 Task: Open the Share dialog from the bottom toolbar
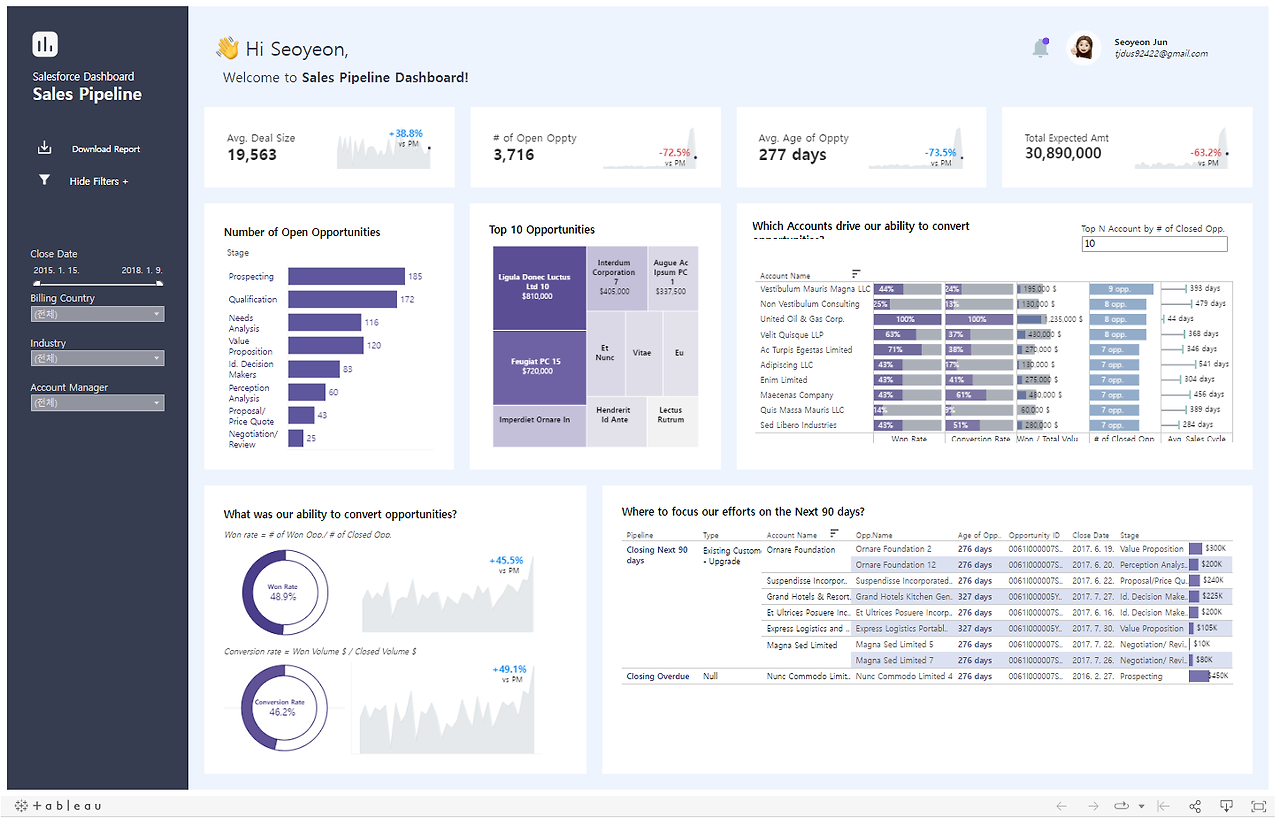pyautogui.click(x=1194, y=806)
